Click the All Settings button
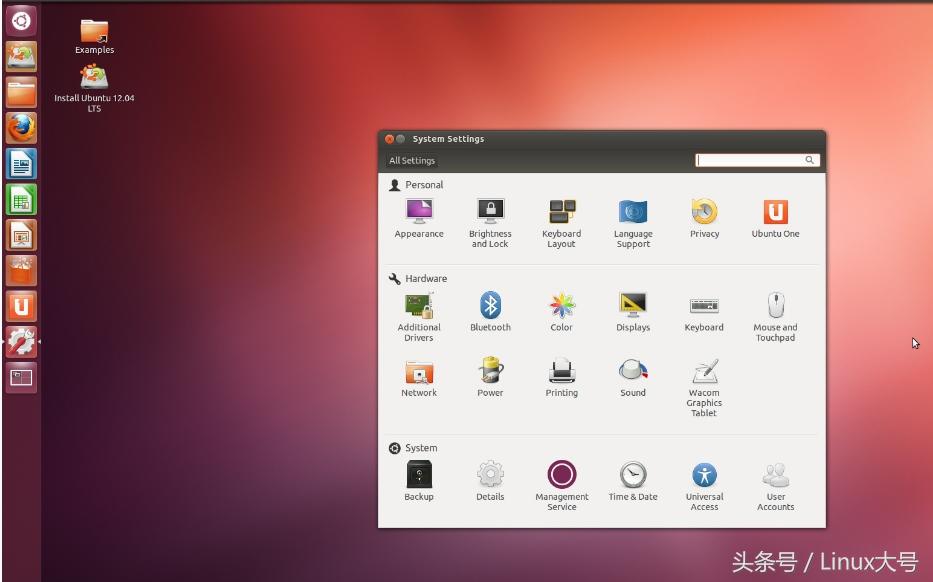The image size is (933, 582). click(412, 161)
